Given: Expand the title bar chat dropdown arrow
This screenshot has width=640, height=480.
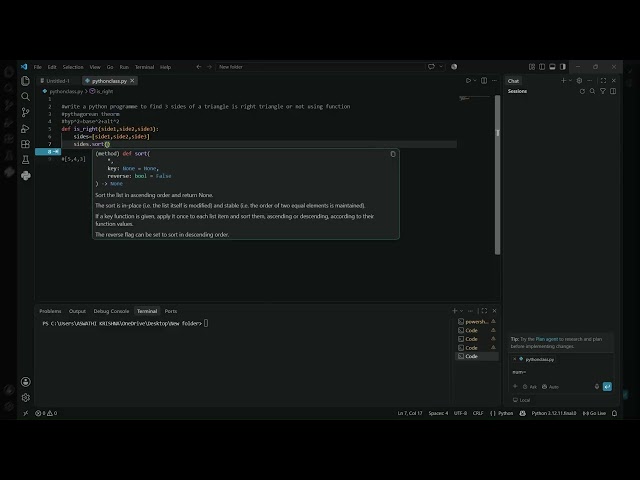Looking at the screenshot, I should [441, 67].
